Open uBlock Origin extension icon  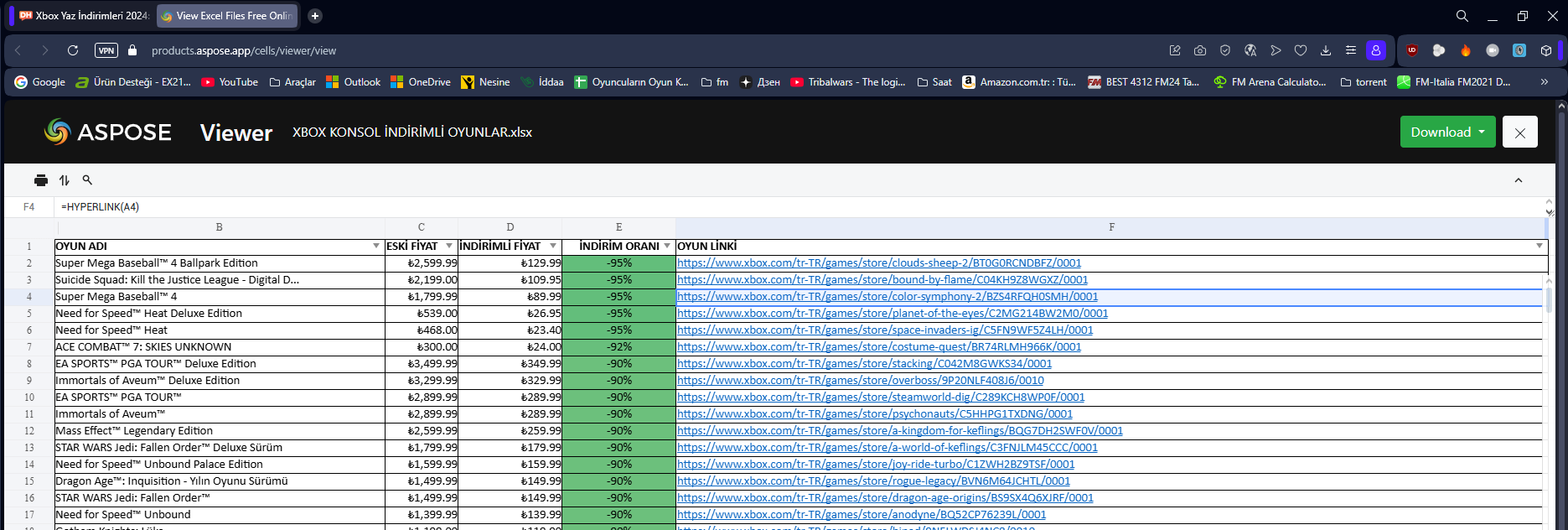point(1412,50)
